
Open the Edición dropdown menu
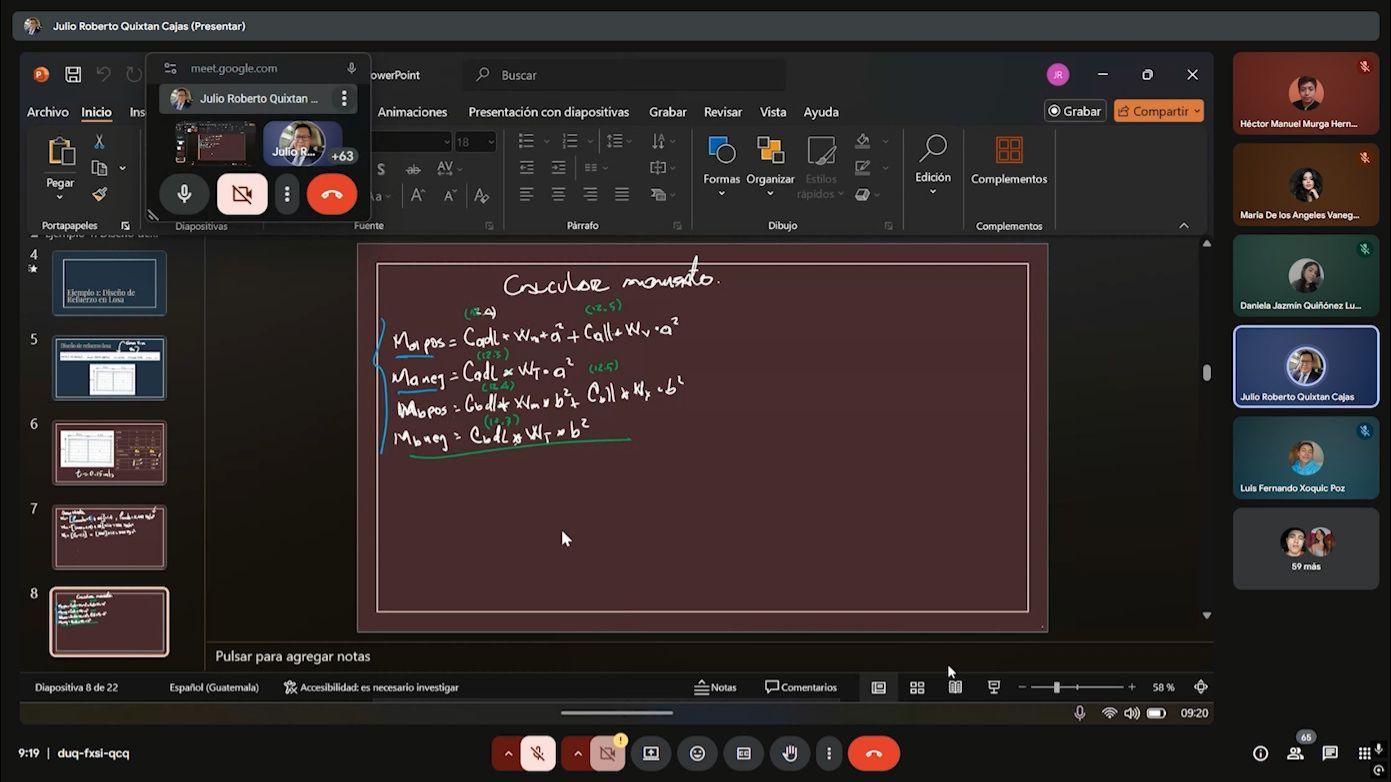pyautogui.click(x=933, y=162)
